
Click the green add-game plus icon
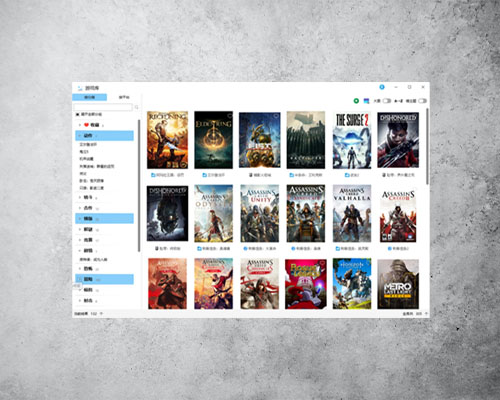[356, 101]
